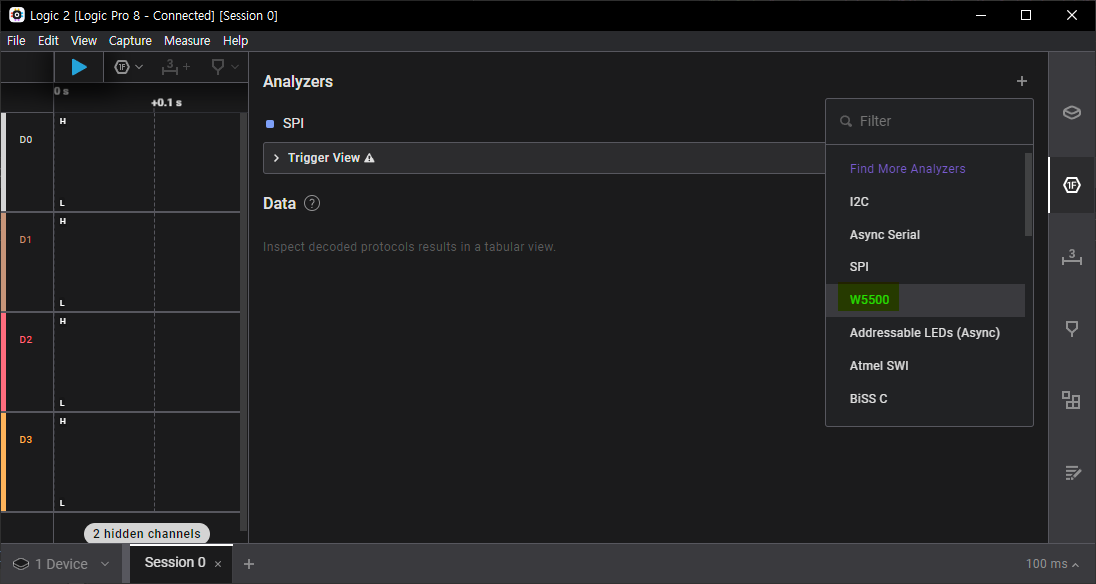
Task: Choose Atmel SWI from analyzer list
Action: coord(879,365)
